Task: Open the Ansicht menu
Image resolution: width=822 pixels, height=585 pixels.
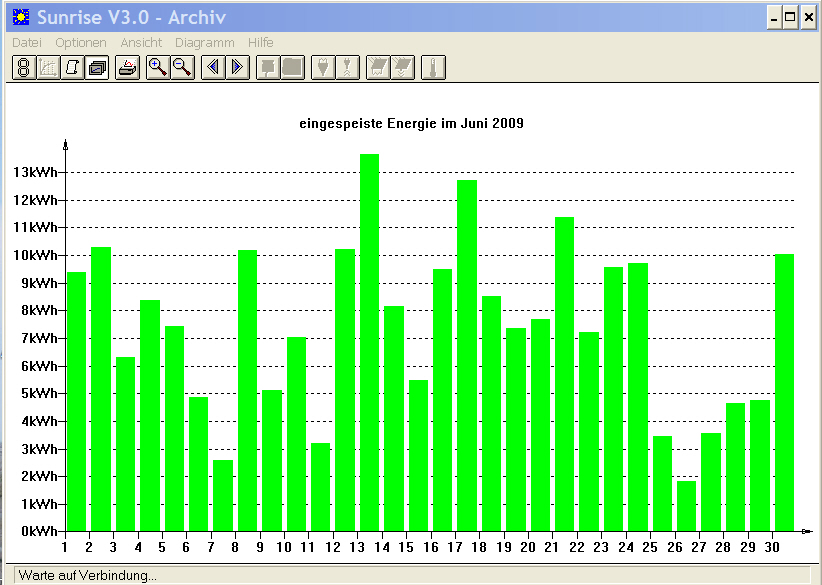Action: 141,42
